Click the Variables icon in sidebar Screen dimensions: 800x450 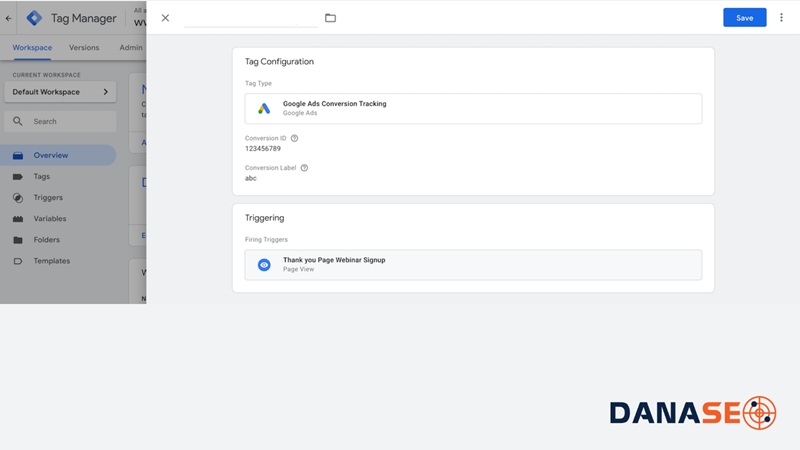[18, 219]
